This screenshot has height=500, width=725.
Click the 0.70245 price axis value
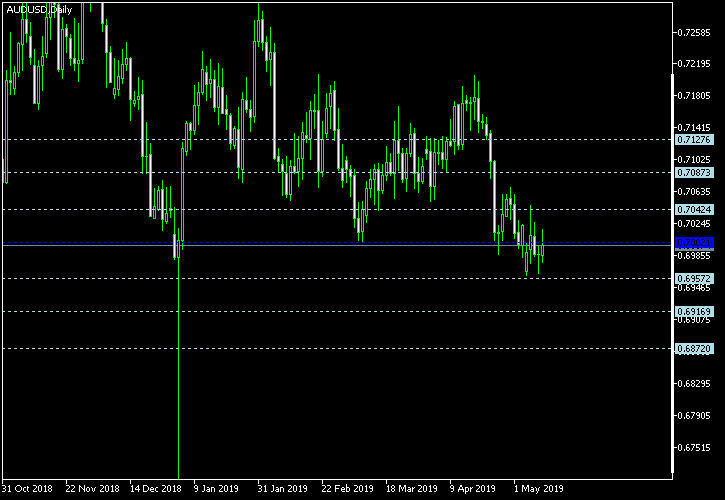694,224
